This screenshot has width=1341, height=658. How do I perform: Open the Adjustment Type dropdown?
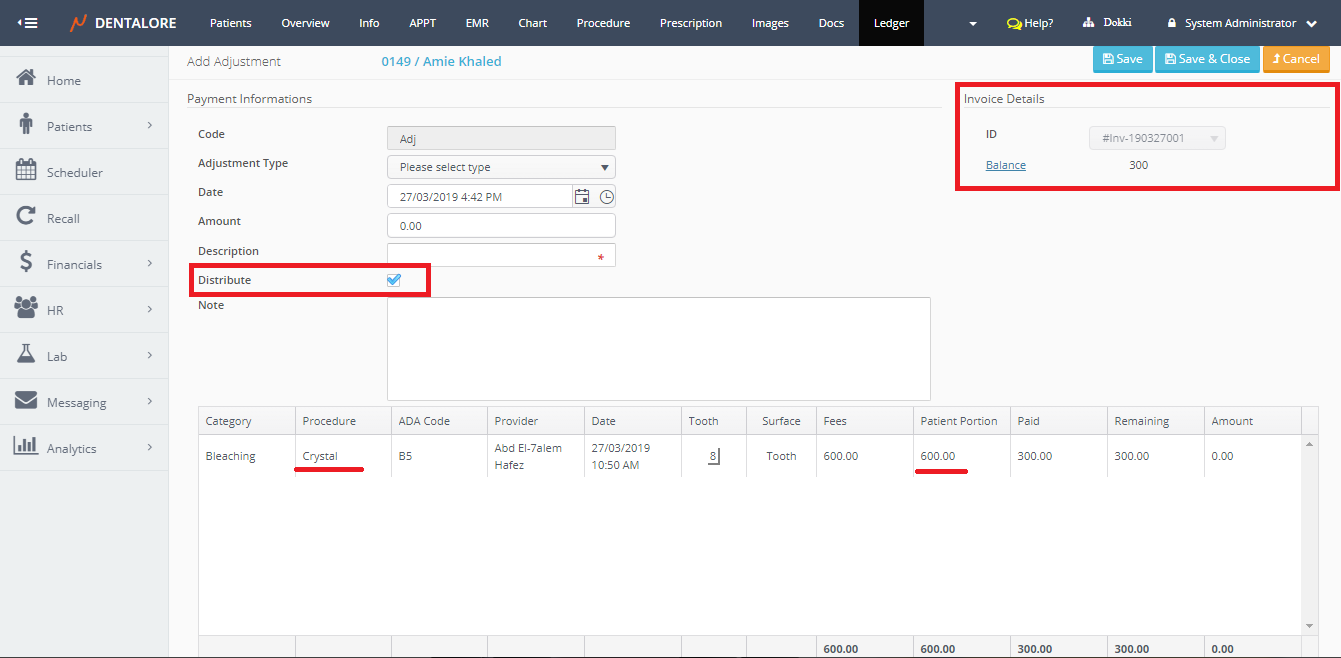click(501, 167)
